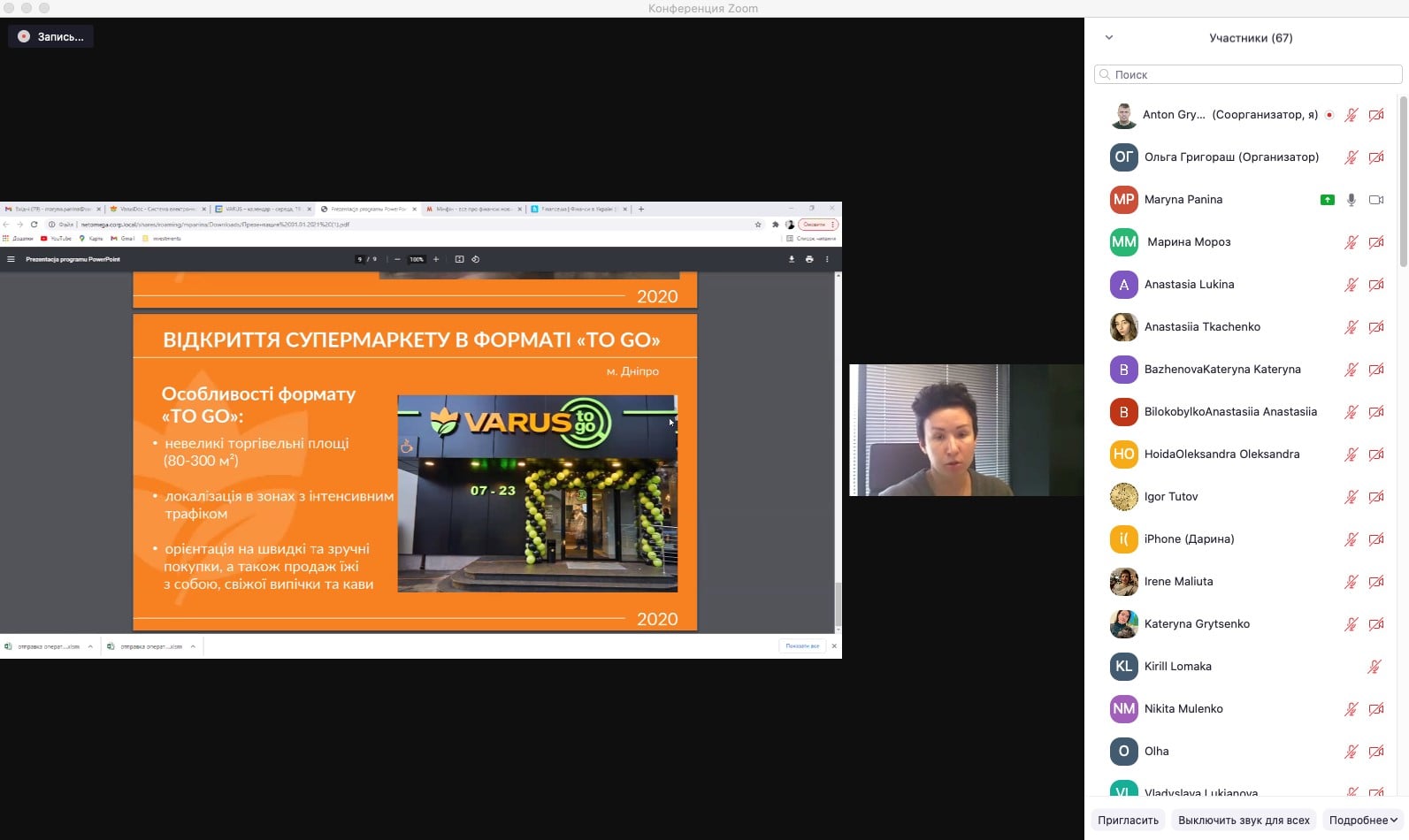Switch to the Gmail inbox browser tab
The height and width of the screenshot is (840, 1409).
tap(53, 210)
